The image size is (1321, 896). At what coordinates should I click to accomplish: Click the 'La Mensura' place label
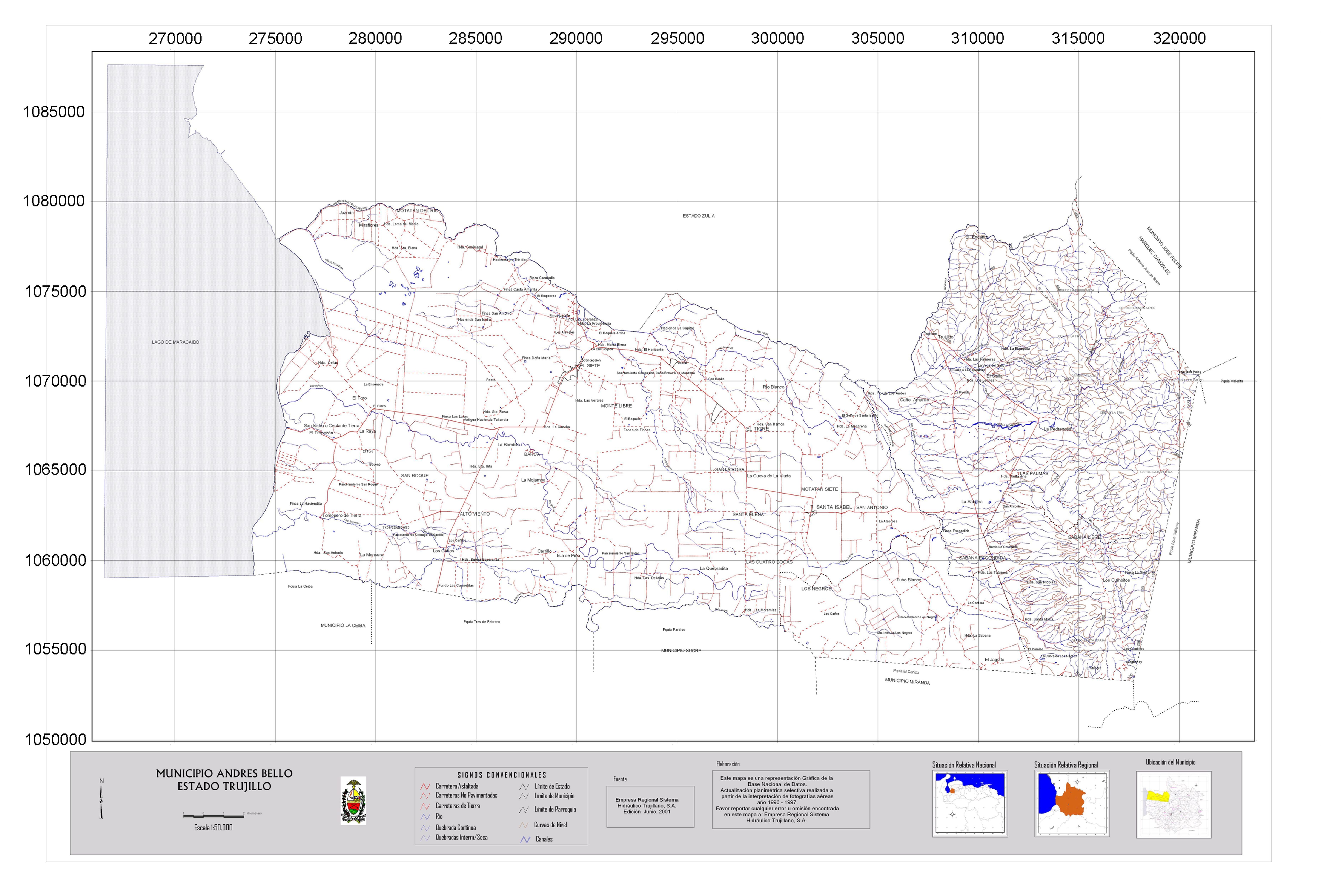372,555
